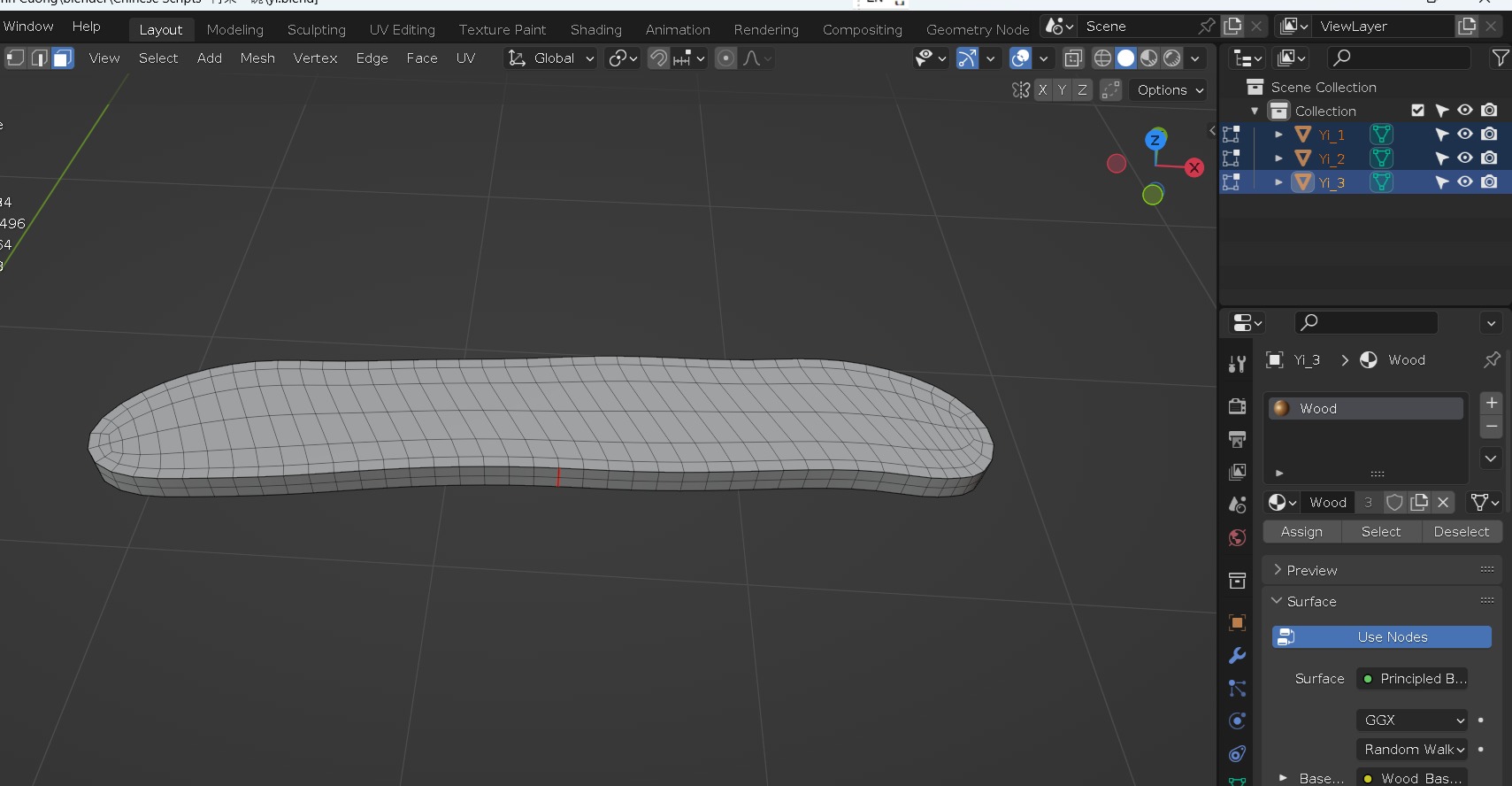Click the X axis on navigation gizmo

1194,167
